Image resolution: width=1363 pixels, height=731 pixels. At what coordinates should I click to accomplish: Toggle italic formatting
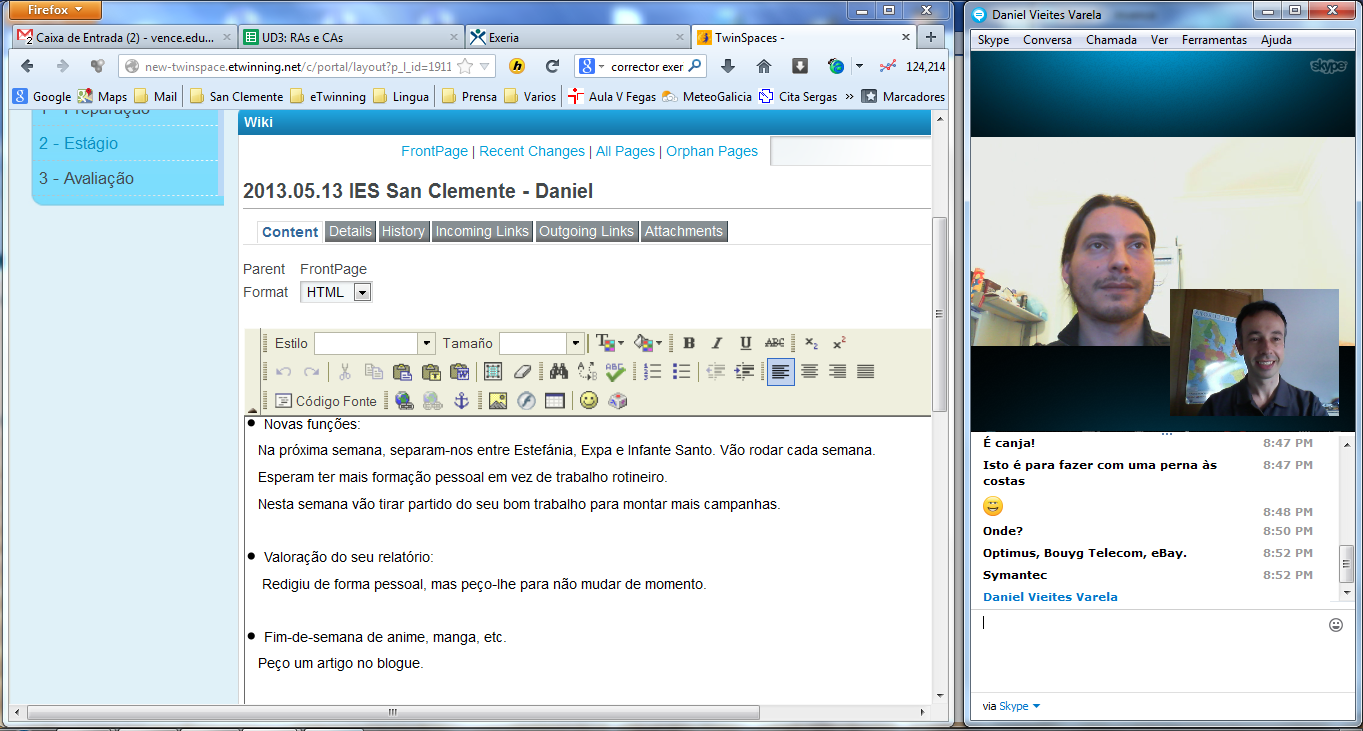tap(717, 343)
